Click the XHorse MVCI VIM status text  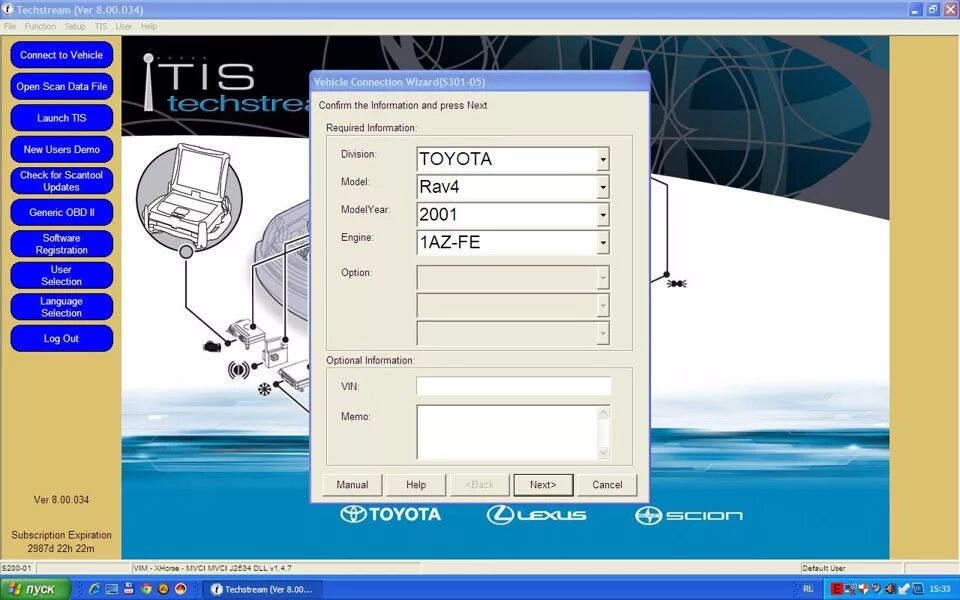[x=212, y=568]
